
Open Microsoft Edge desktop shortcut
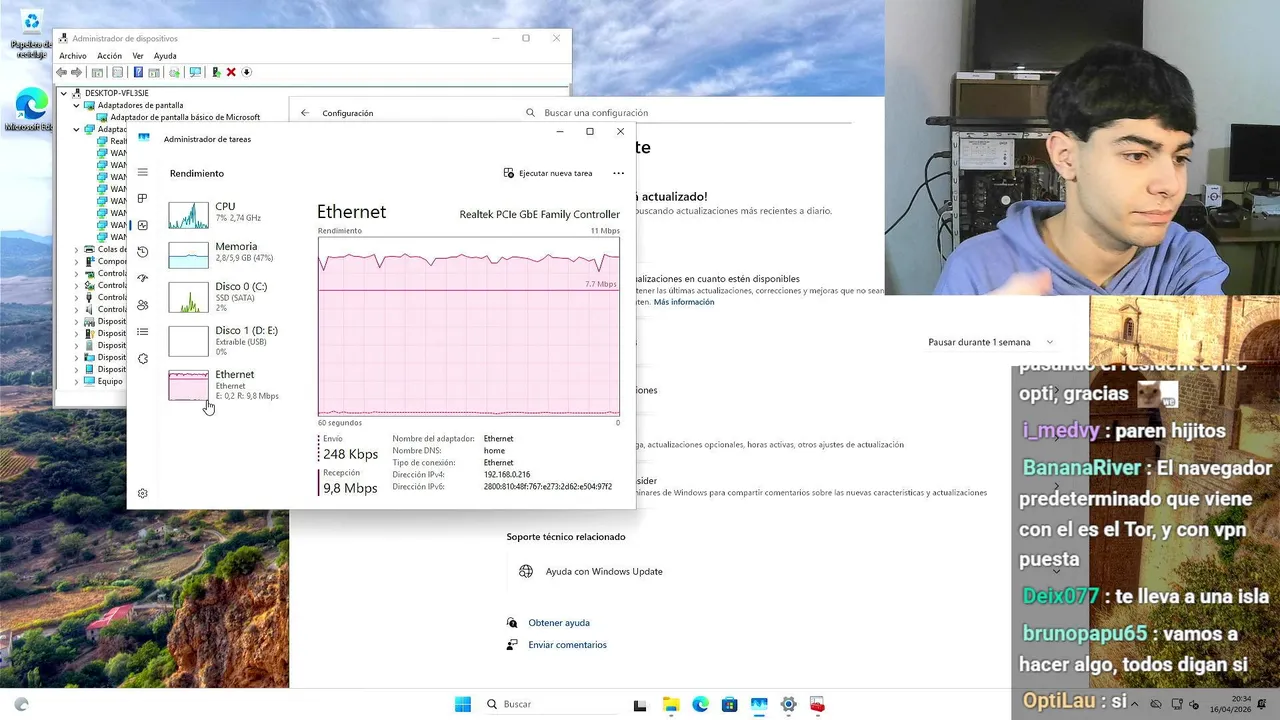[30, 110]
